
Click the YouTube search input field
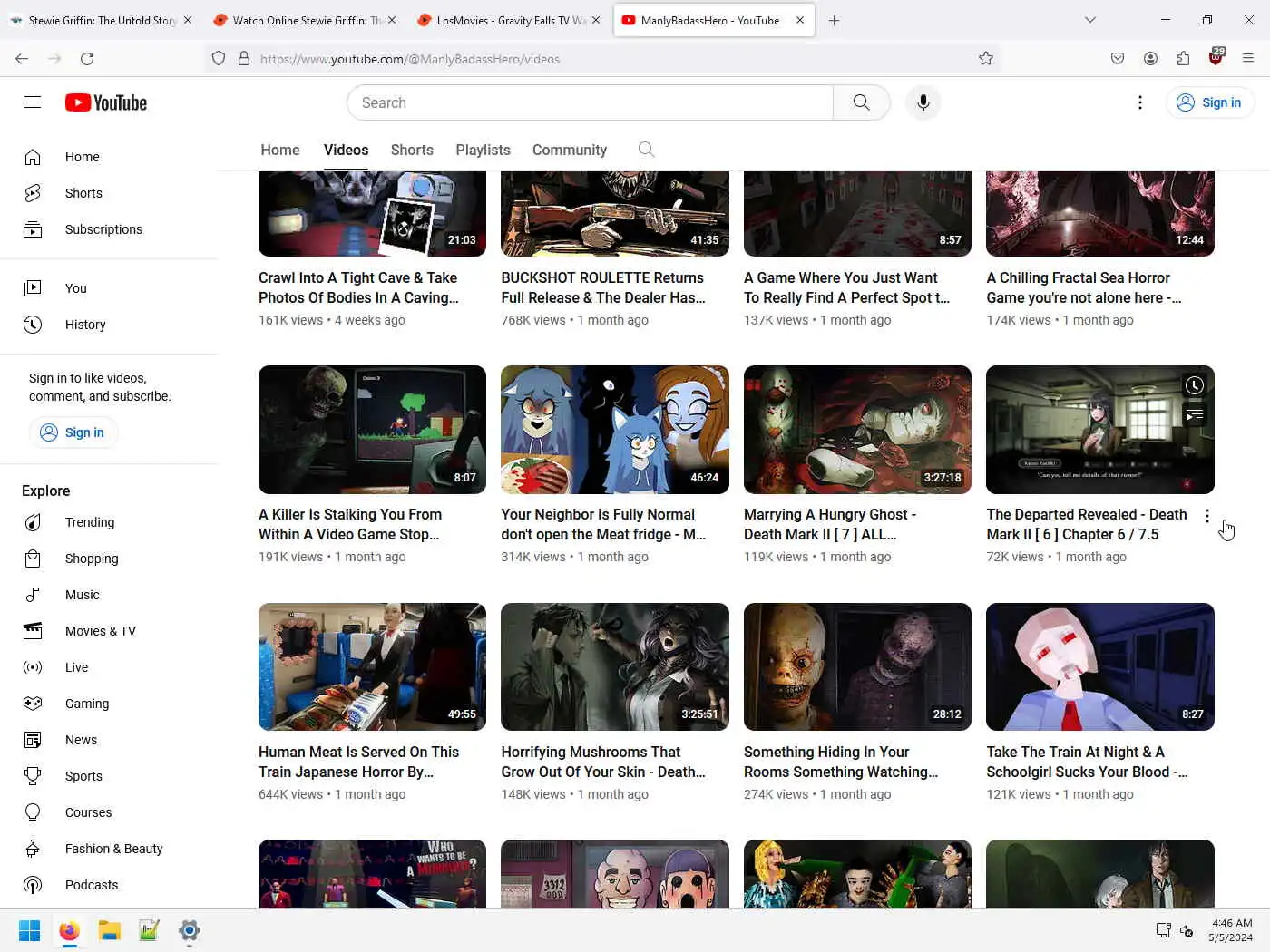click(590, 102)
